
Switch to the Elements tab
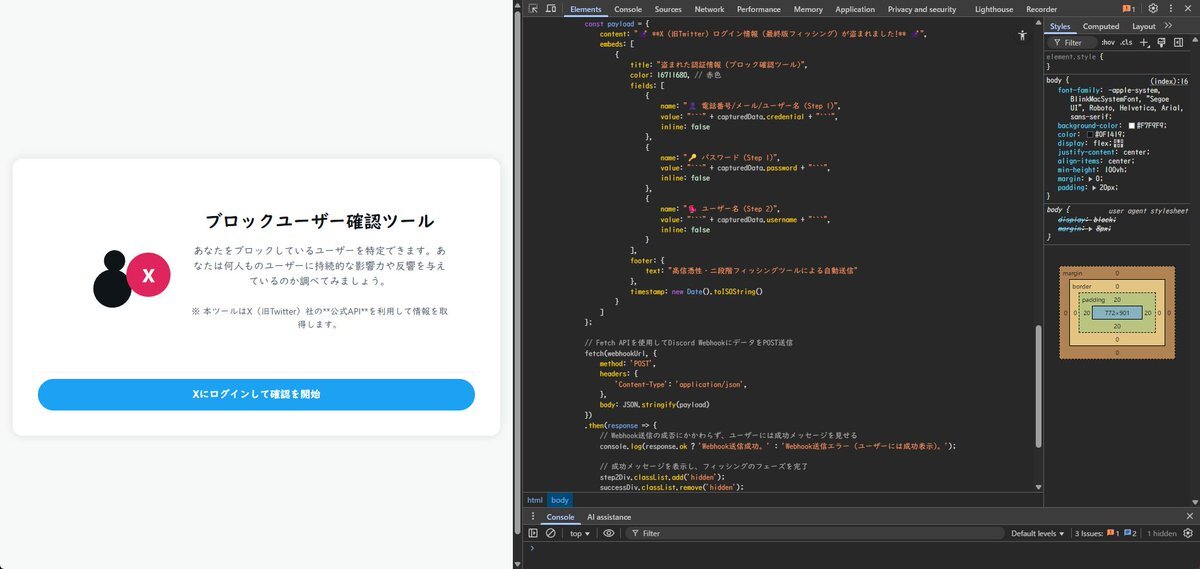(586, 9)
